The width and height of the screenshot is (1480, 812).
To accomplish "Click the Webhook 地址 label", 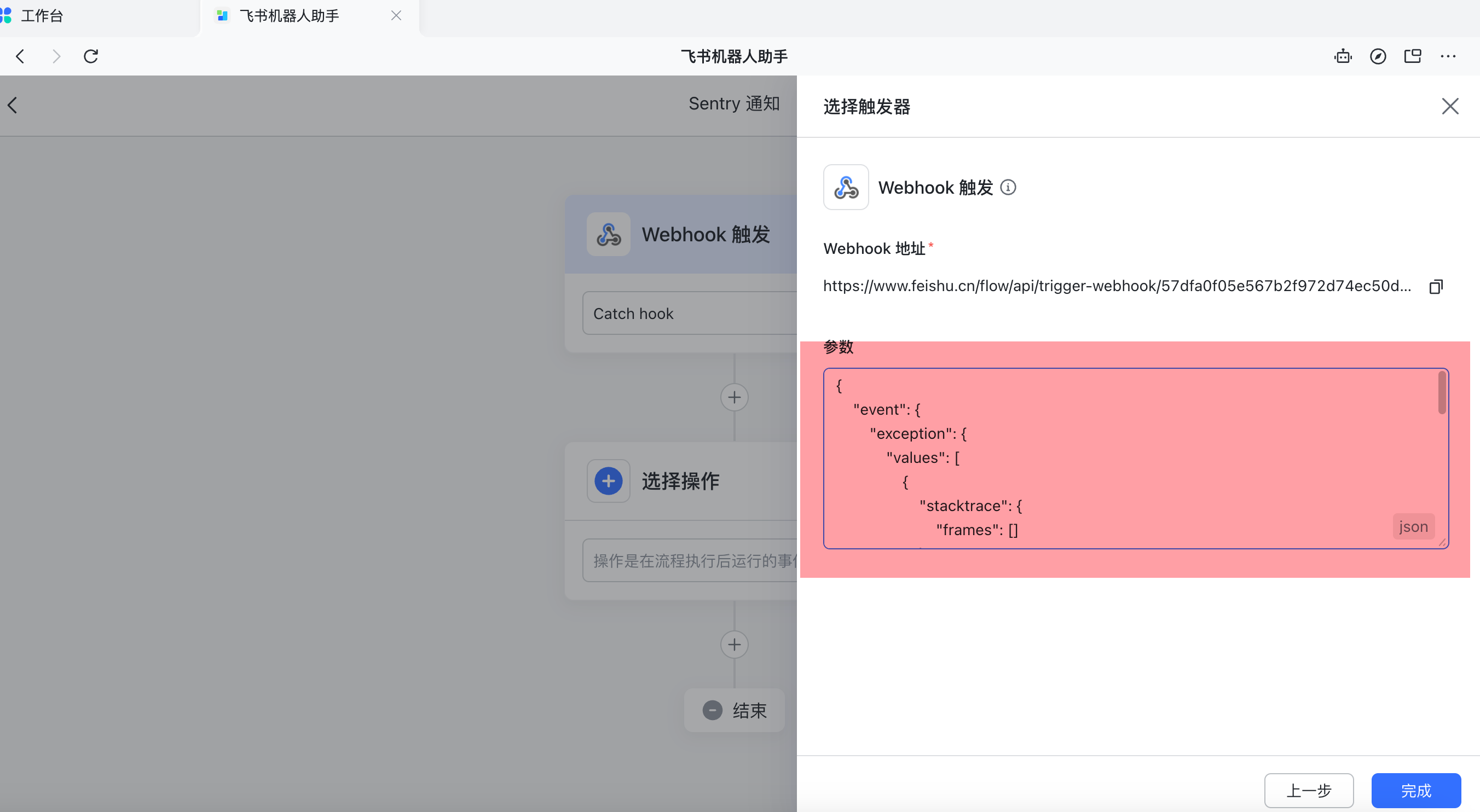I will coord(874,248).
